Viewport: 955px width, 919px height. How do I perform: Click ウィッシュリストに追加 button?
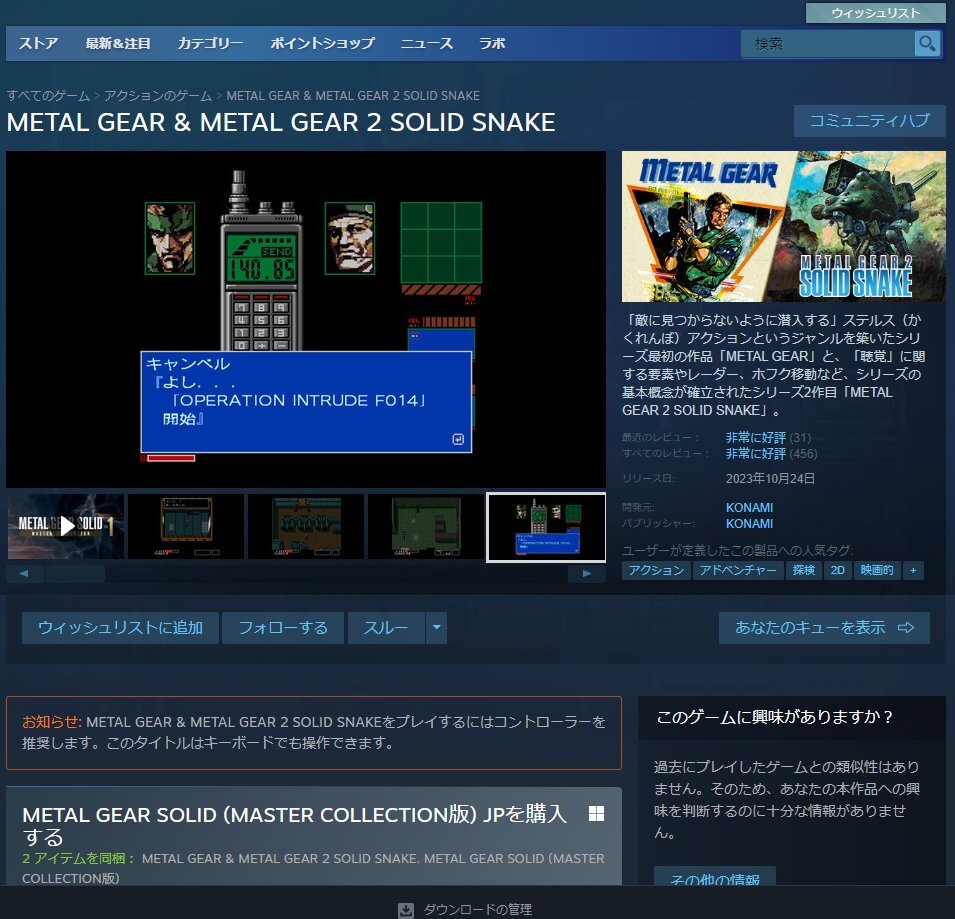(x=120, y=627)
